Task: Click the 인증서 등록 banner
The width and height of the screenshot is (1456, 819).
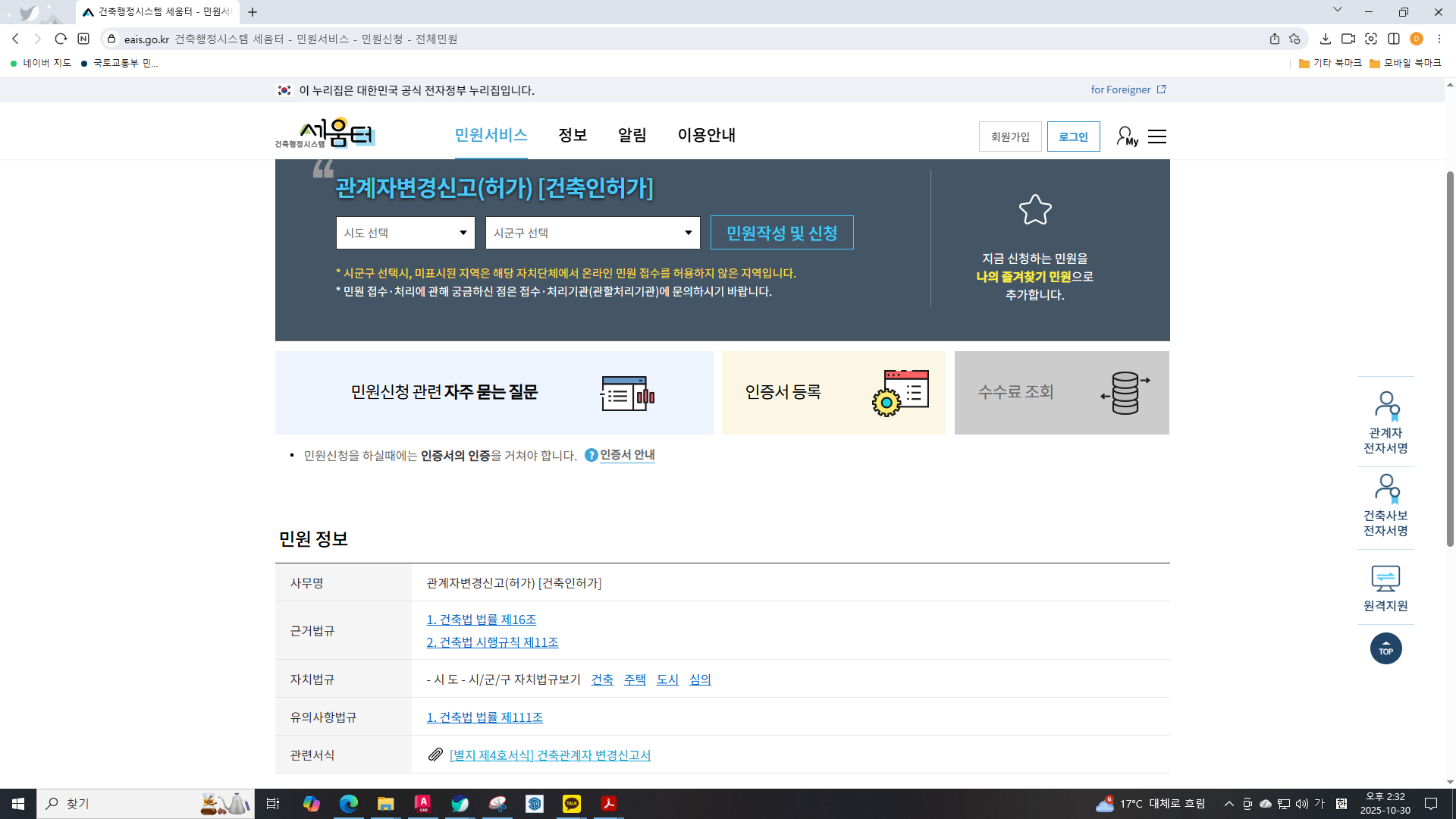Action: click(833, 392)
